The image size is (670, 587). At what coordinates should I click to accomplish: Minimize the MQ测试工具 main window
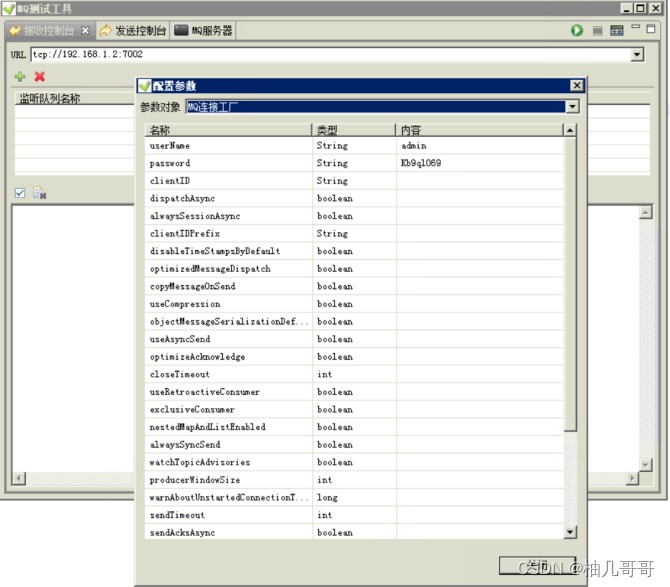click(626, 8)
